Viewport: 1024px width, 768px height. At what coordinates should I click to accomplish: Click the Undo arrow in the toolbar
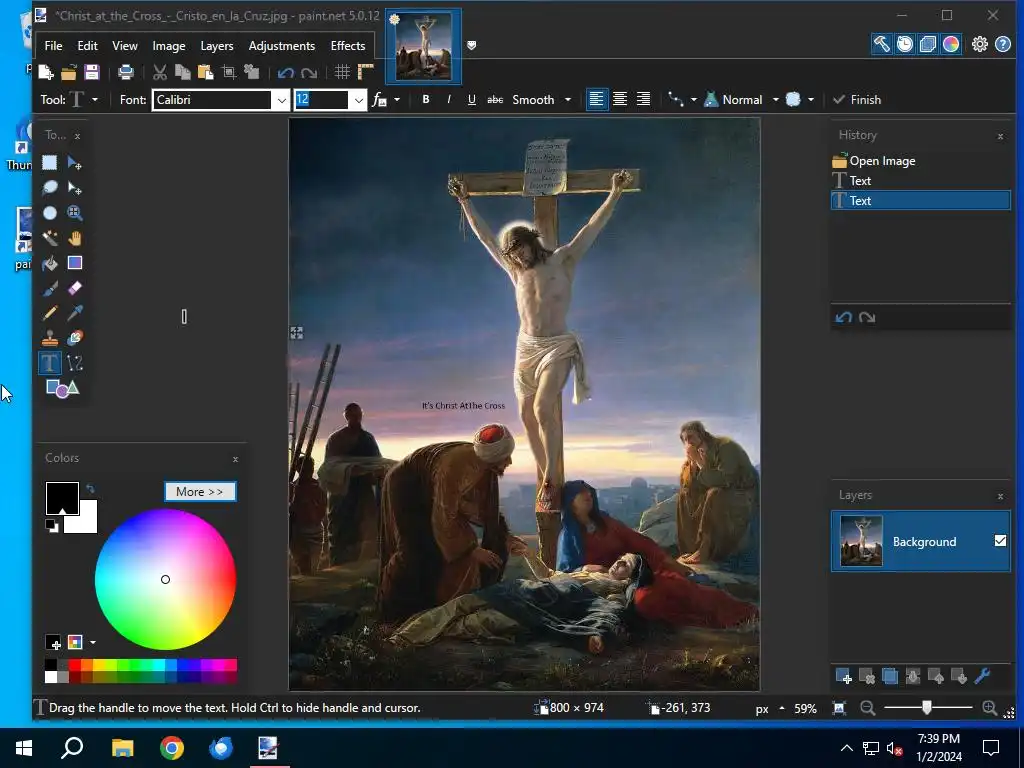(x=285, y=72)
